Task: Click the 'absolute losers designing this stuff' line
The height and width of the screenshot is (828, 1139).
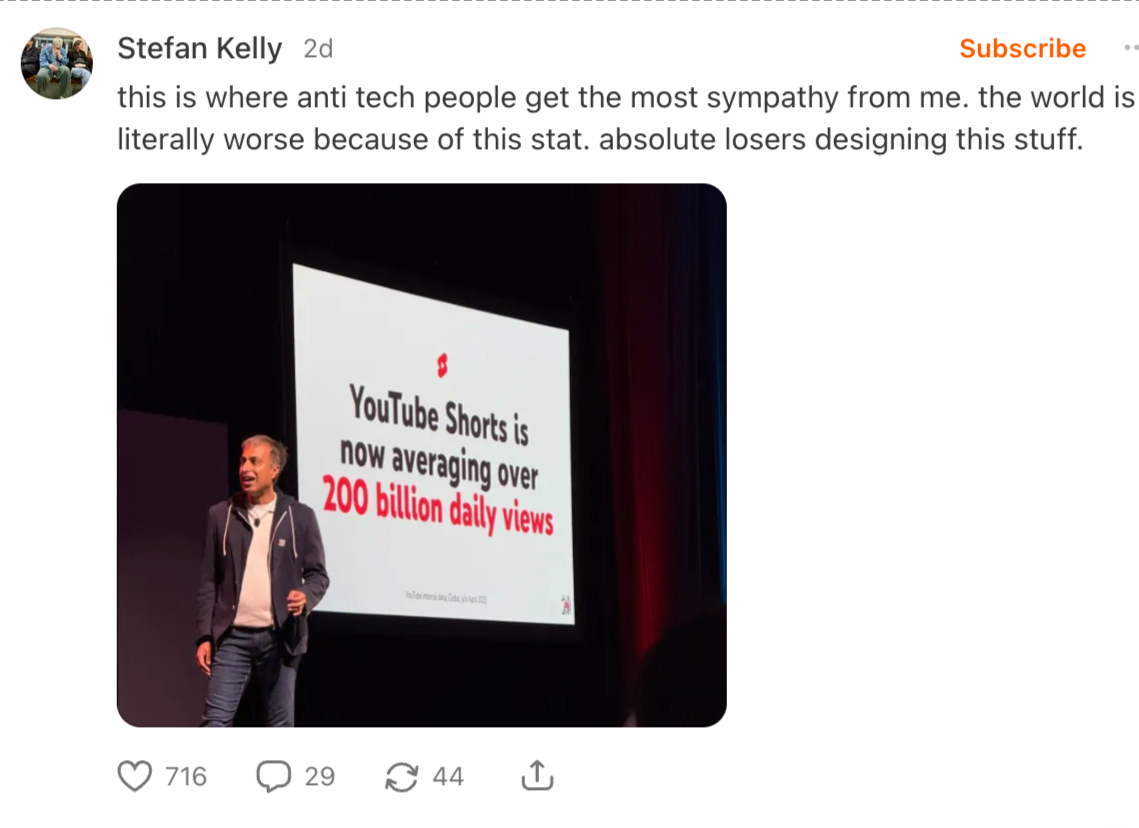Action: (840, 139)
